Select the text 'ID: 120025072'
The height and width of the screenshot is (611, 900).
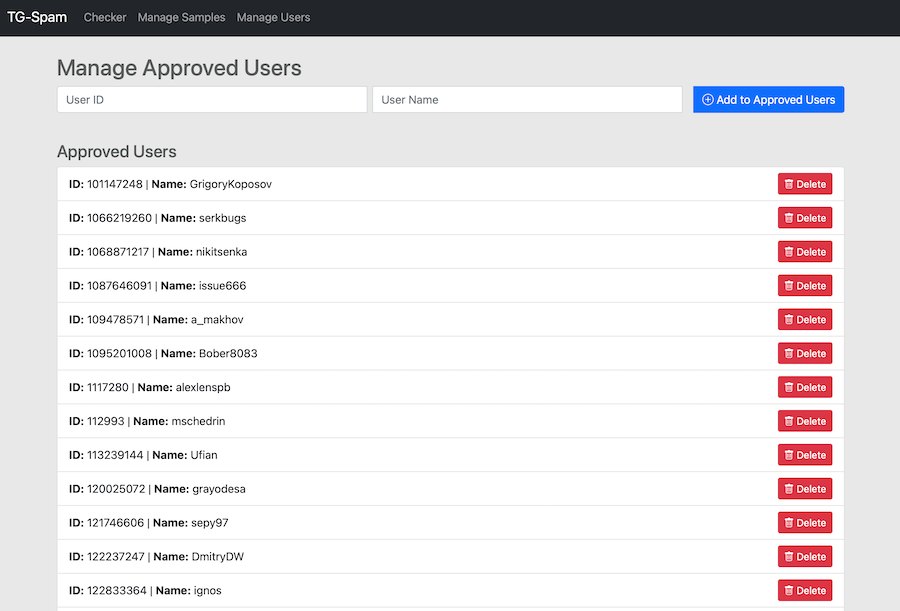pos(107,489)
